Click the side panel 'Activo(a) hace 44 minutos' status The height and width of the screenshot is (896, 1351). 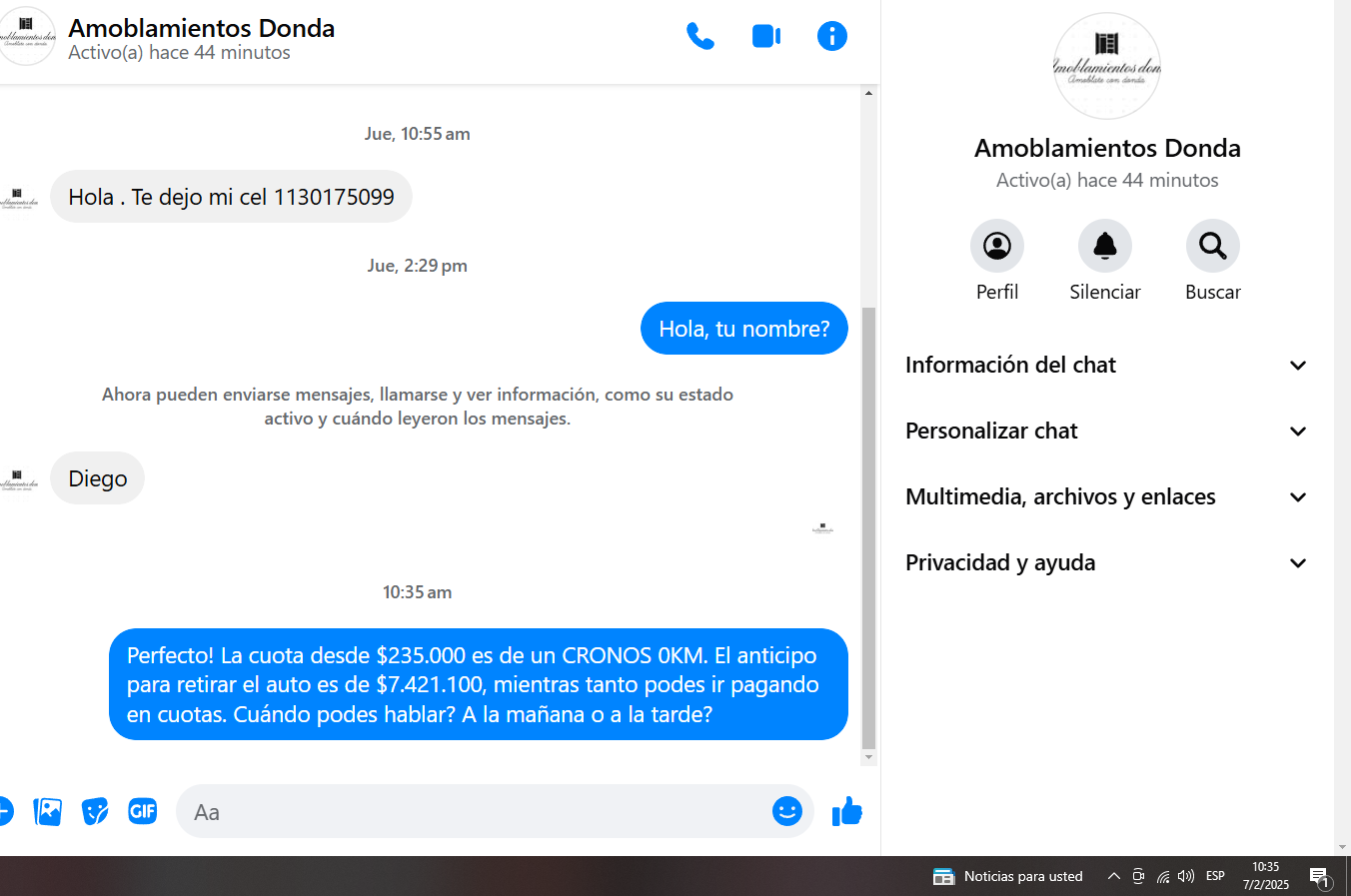point(1107,181)
